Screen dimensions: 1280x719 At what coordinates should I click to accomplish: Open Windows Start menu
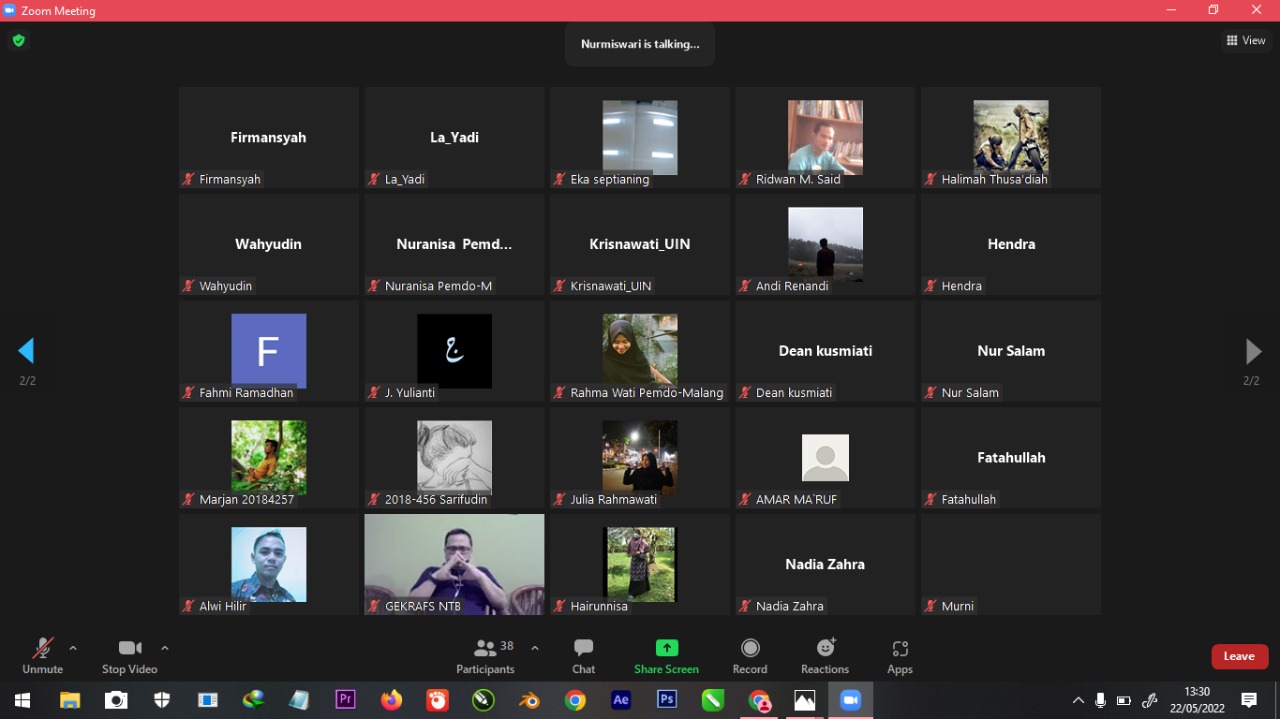(x=22, y=700)
